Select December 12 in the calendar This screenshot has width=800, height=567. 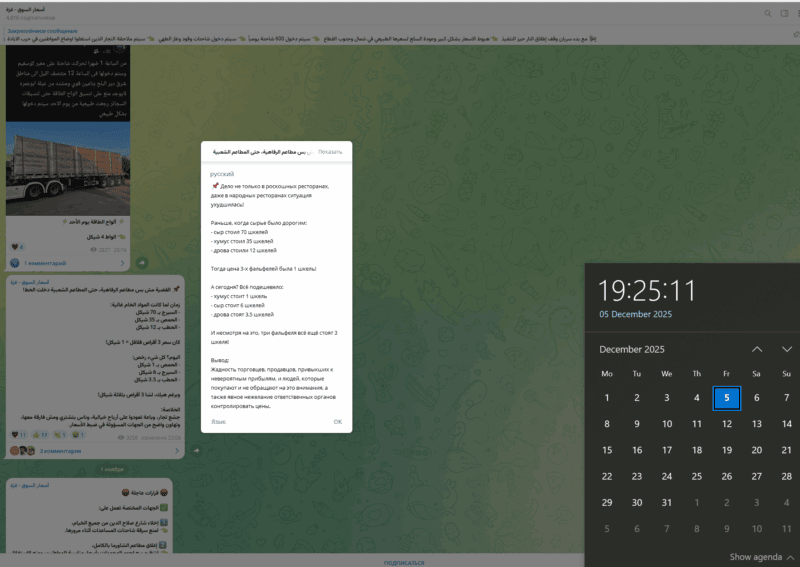tap(726, 423)
